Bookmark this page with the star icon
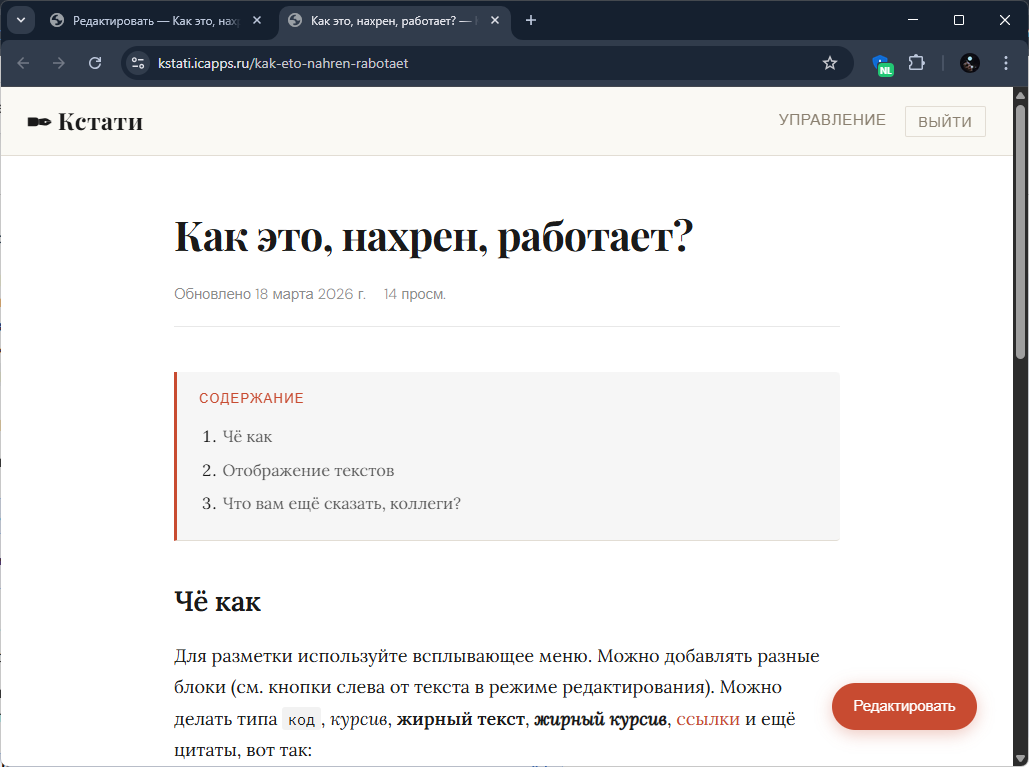The height and width of the screenshot is (767, 1029). point(829,63)
